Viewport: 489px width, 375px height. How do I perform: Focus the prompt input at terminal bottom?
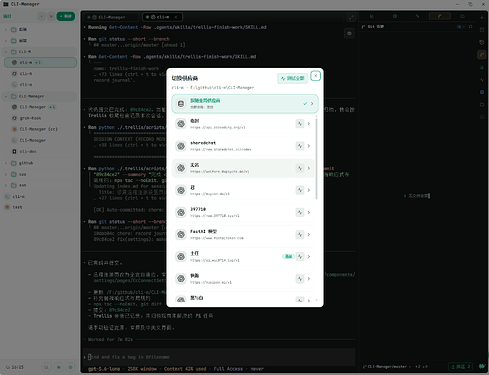[220, 357]
